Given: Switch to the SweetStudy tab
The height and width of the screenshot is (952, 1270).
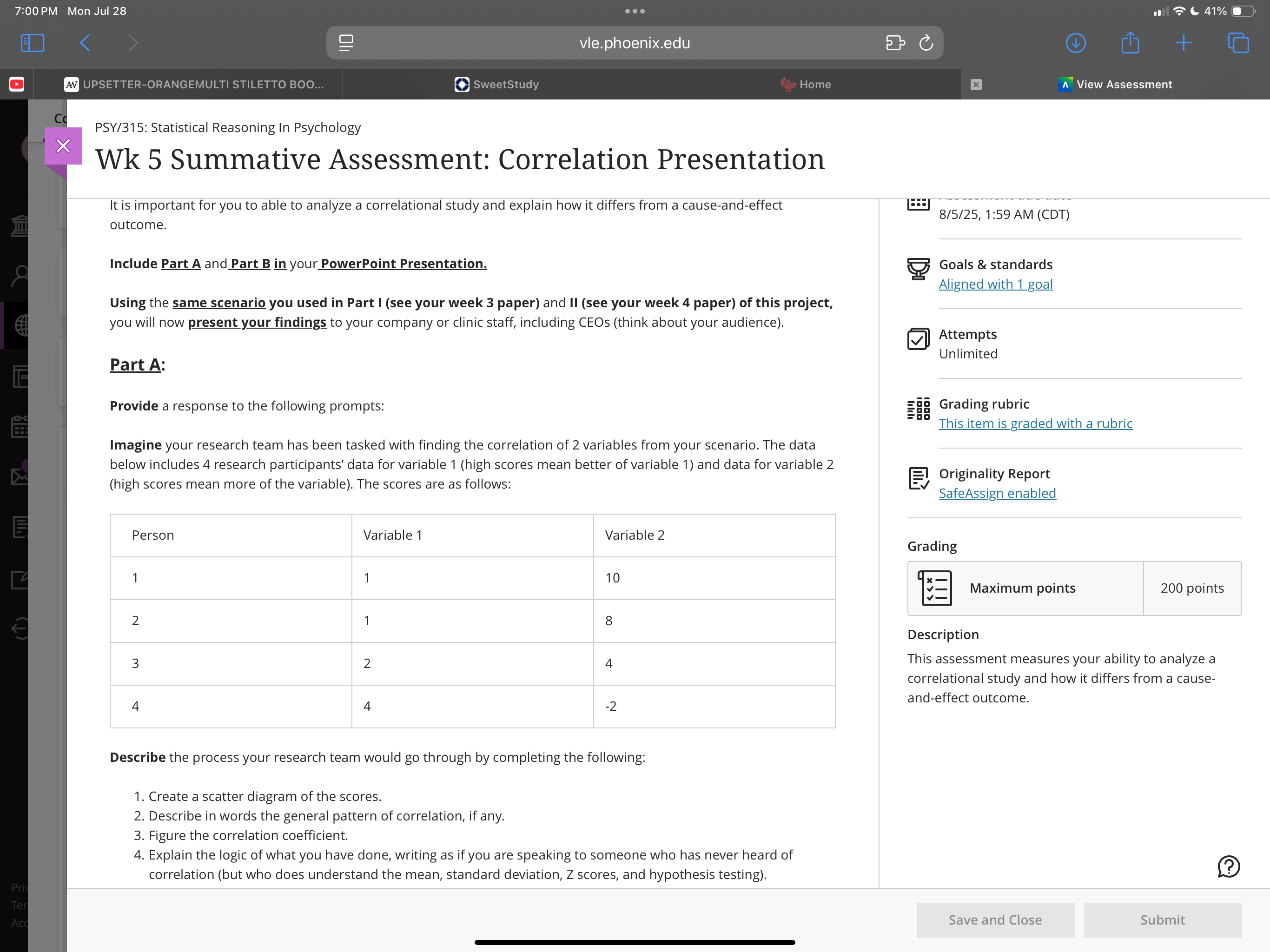Looking at the screenshot, I should tap(497, 85).
